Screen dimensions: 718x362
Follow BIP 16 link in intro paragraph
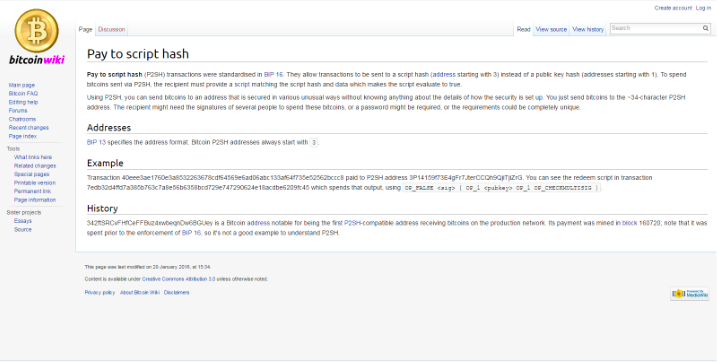[x=273, y=75]
